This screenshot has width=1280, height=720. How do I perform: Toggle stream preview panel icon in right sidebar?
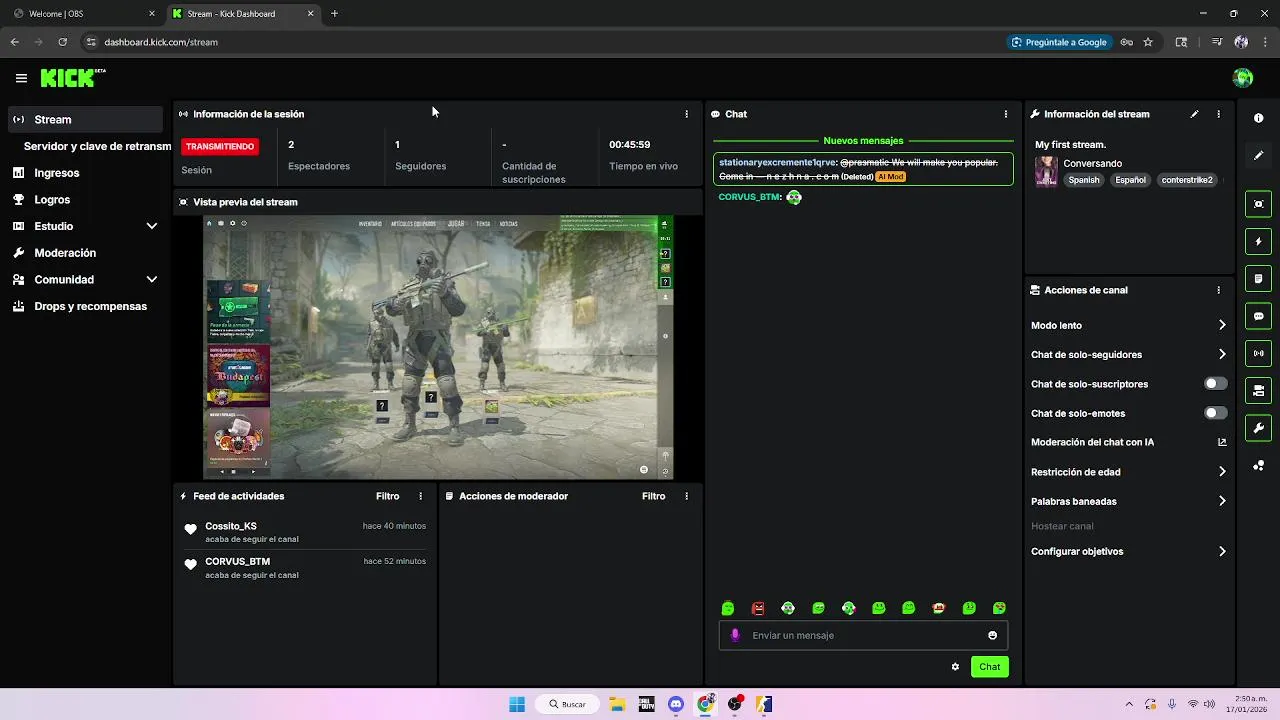1258,204
